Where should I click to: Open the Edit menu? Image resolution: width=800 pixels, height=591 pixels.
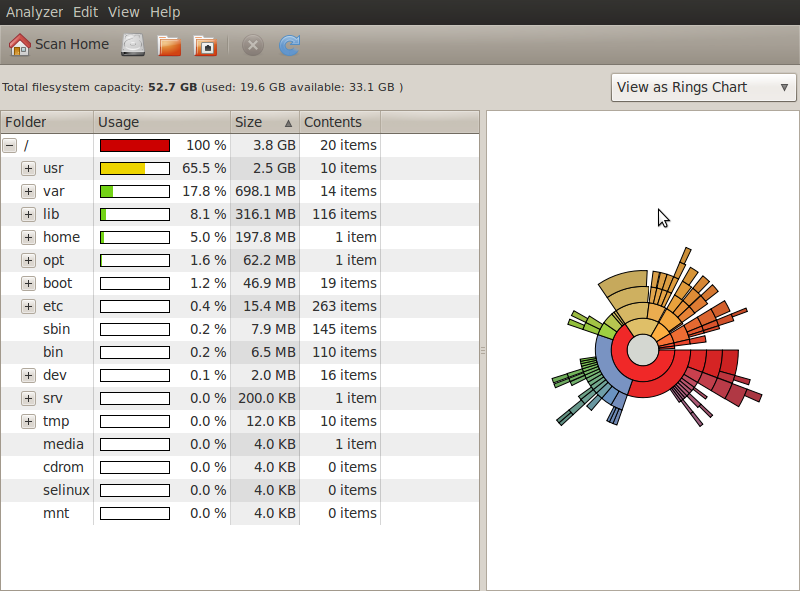coord(85,12)
